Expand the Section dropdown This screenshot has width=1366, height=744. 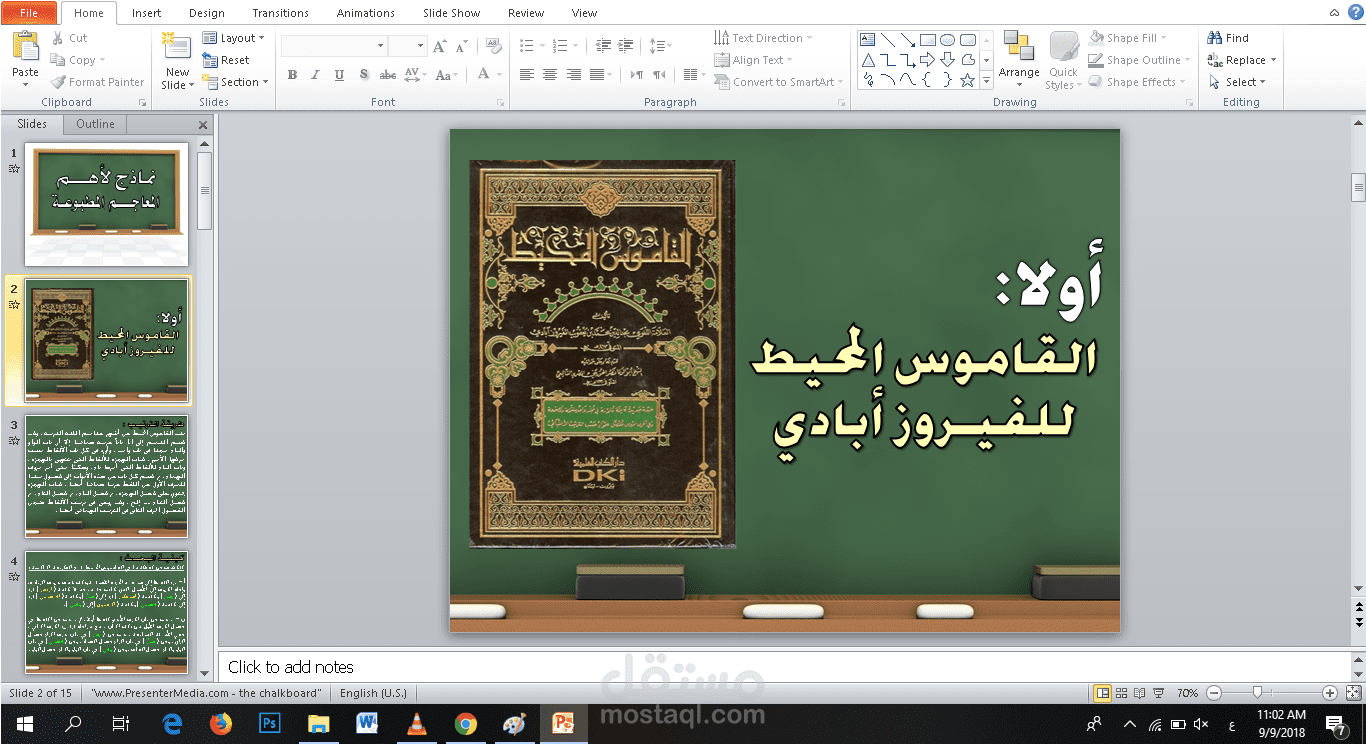[236, 82]
